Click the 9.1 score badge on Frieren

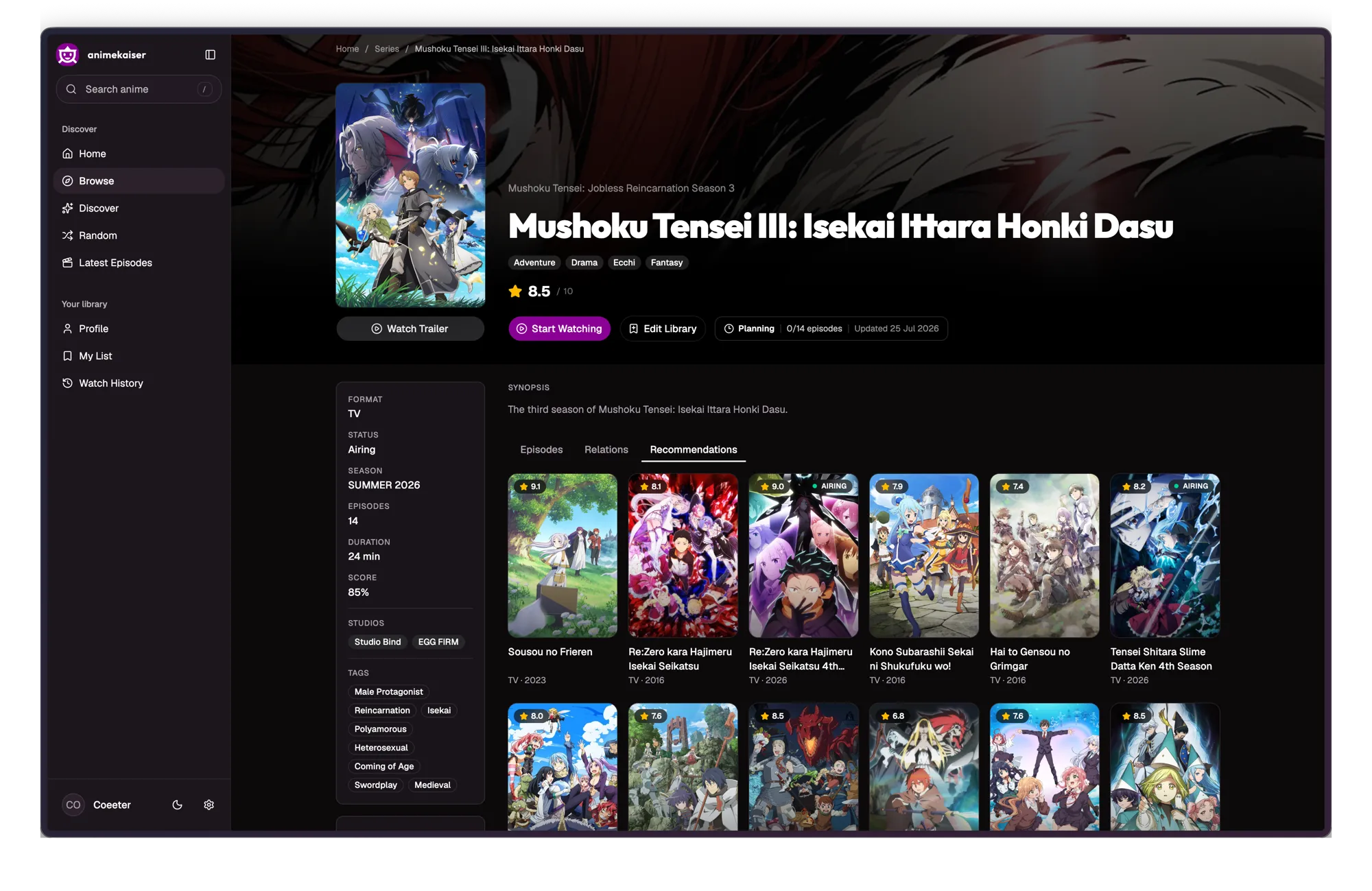(x=530, y=486)
